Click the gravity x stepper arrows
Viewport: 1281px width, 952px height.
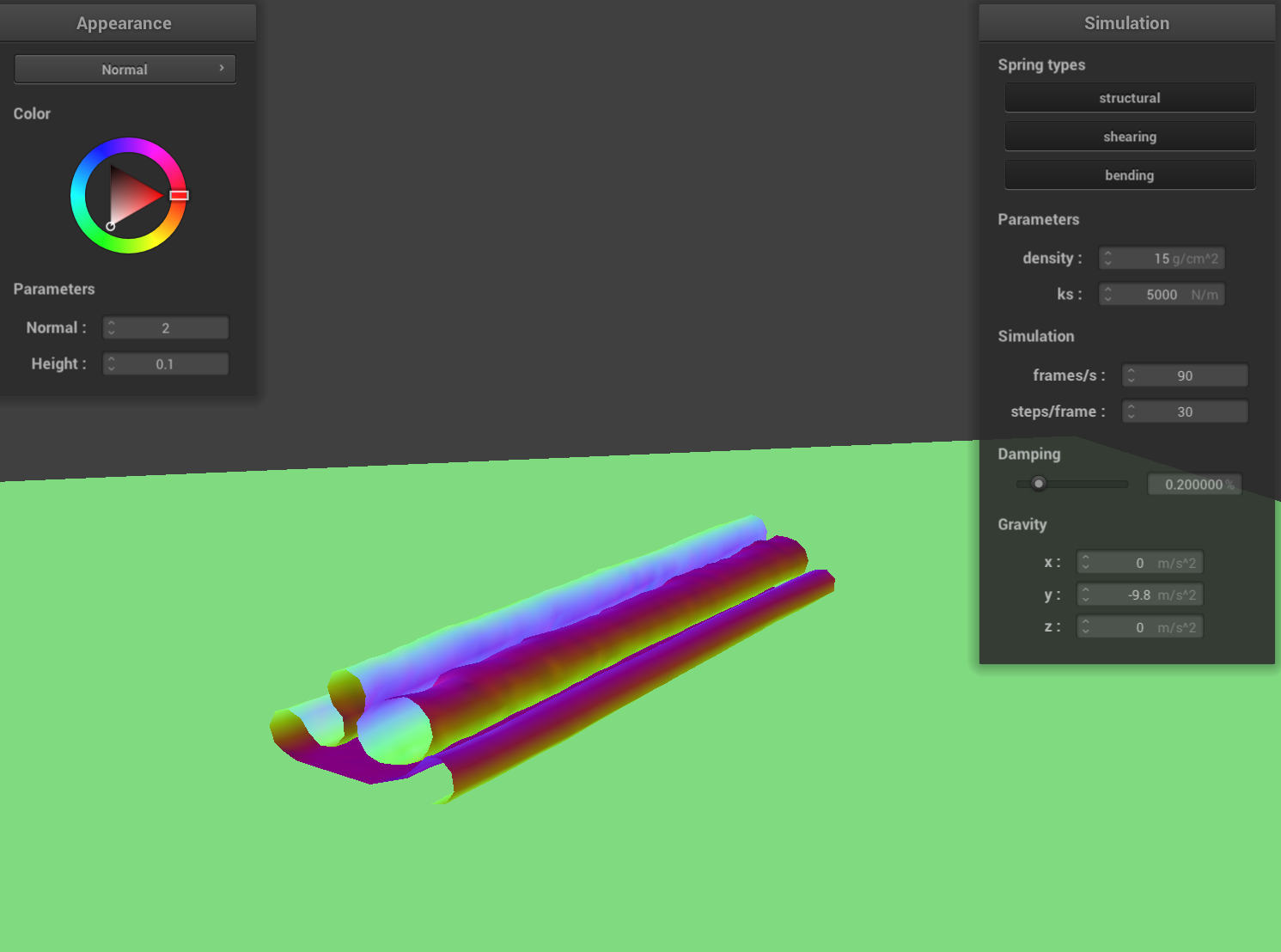pos(1086,563)
